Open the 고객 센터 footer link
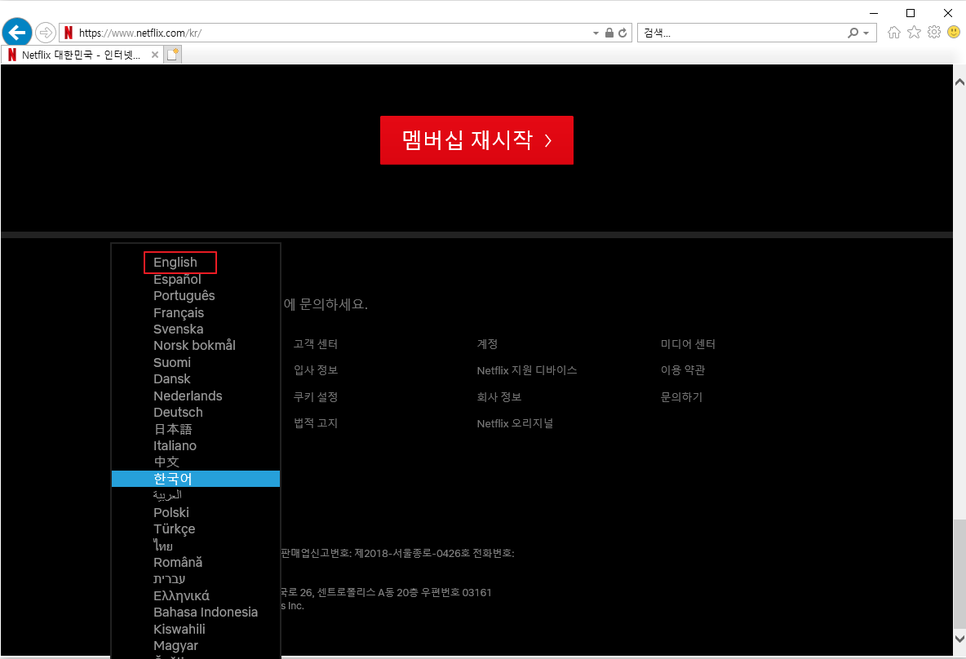966x659 pixels. [315, 344]
